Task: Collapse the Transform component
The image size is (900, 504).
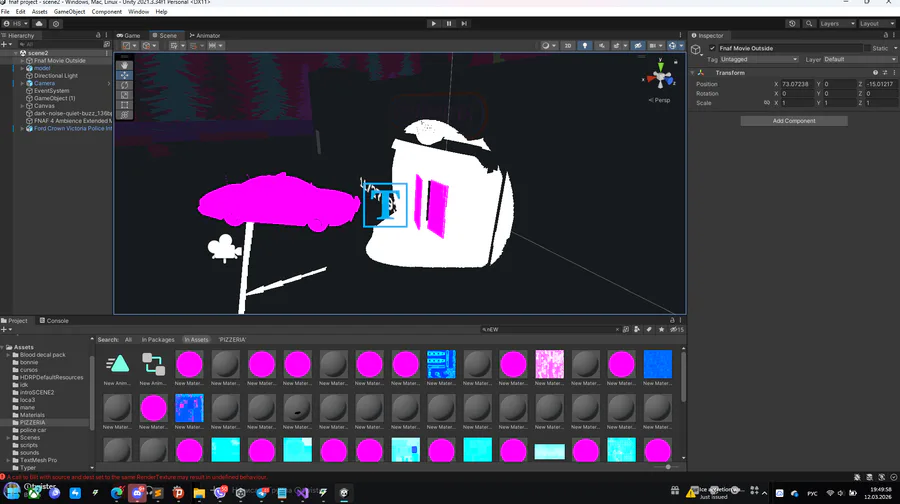Action: coord(693,73)
